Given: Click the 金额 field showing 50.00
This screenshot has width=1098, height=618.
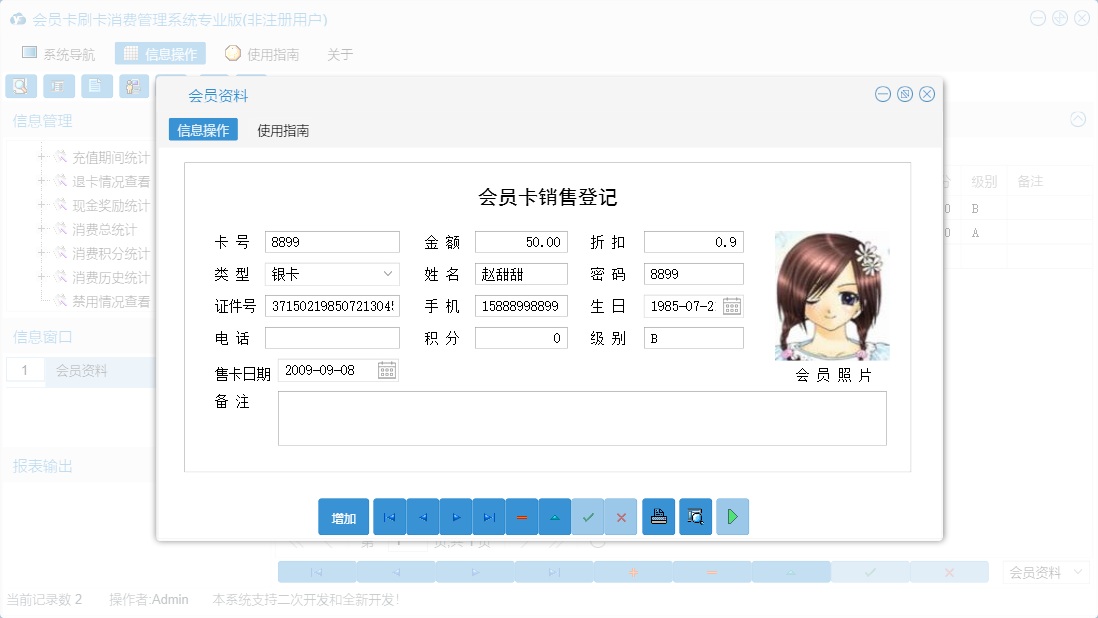Looking at the screenshot, I should pos(521,242).
